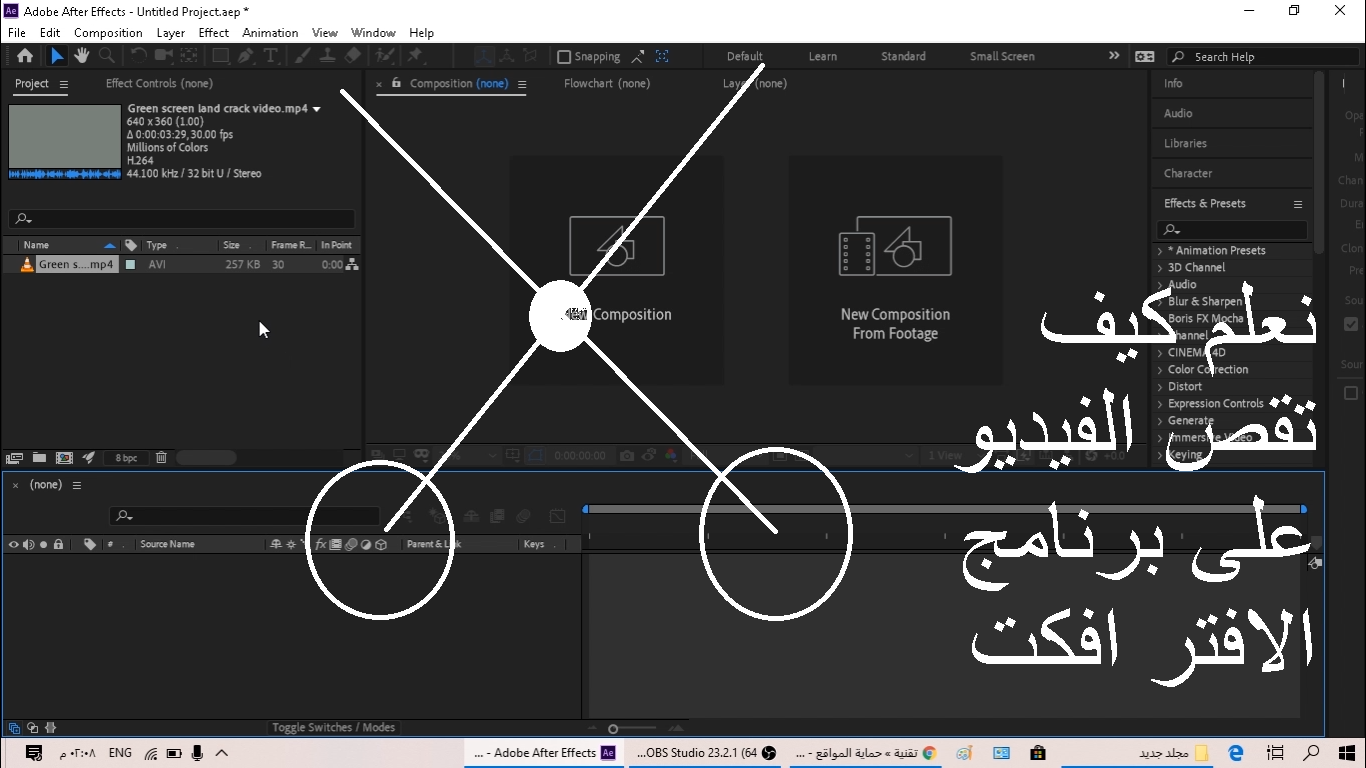The width and height of the screenshot is (1366, 768).
Task: Switch to Small Screen workspace
Action: (1002, 57)
